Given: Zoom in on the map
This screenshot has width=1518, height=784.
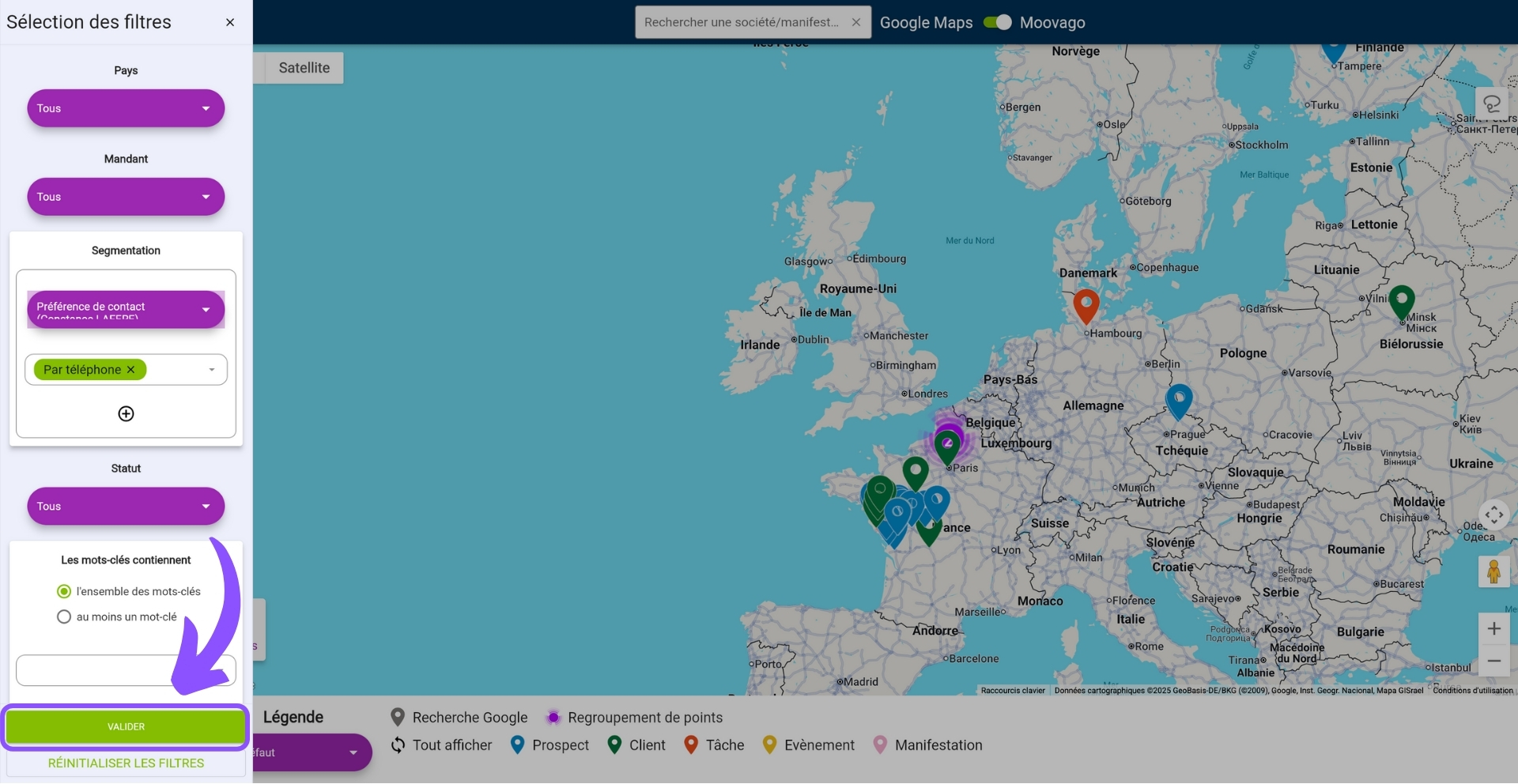Looking at the screenshot, I should [x=1493, y=629].
